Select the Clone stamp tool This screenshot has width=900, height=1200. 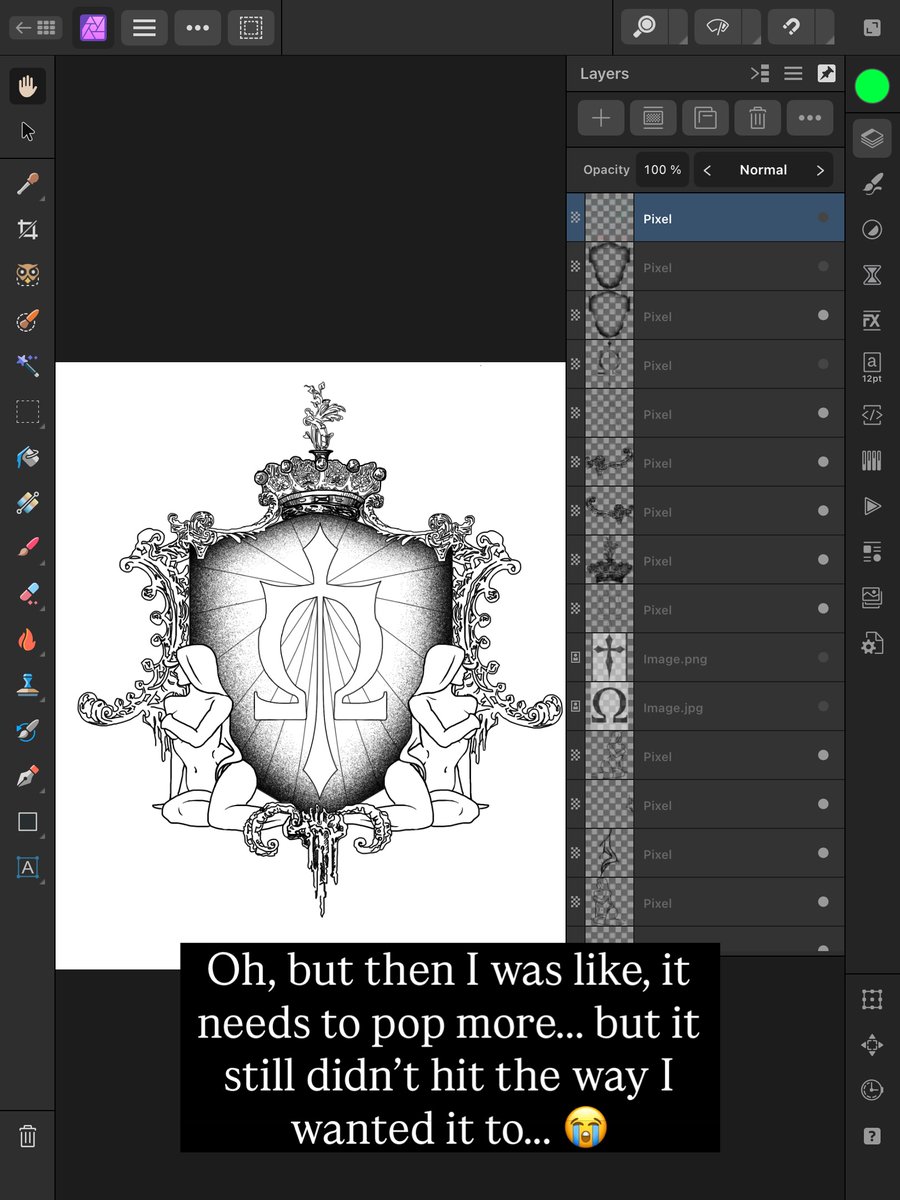tap(27, 685)
